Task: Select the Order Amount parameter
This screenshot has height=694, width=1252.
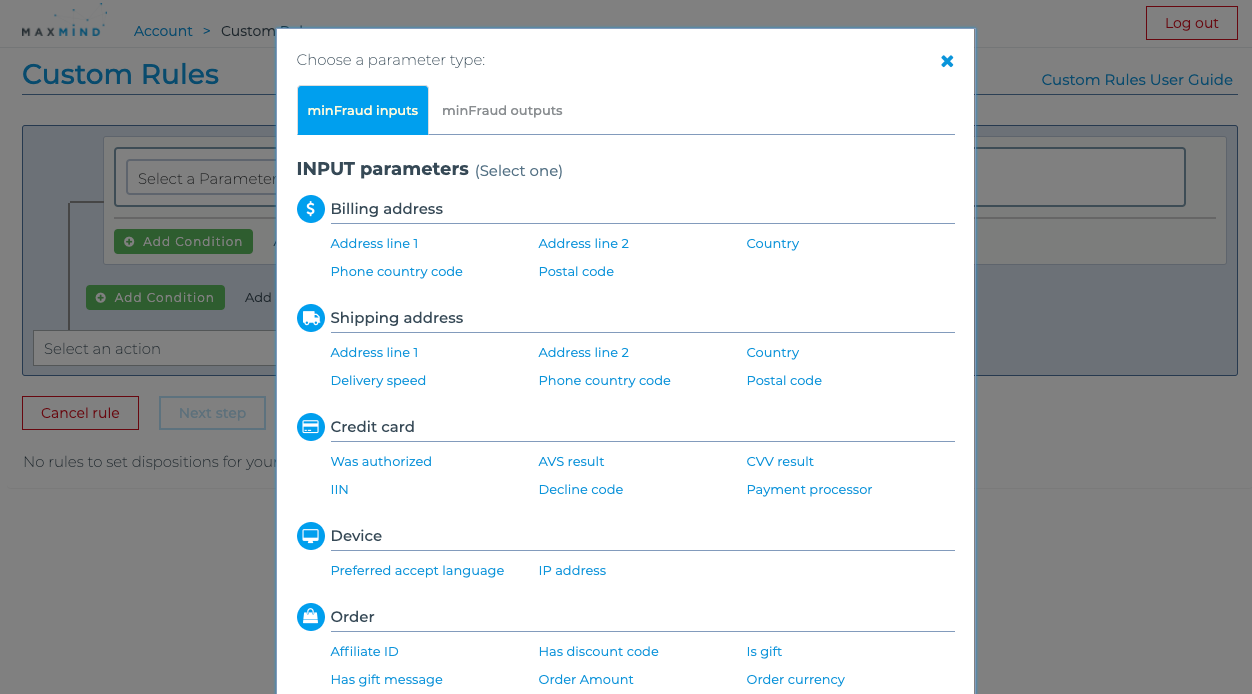Action: [586, 679]
